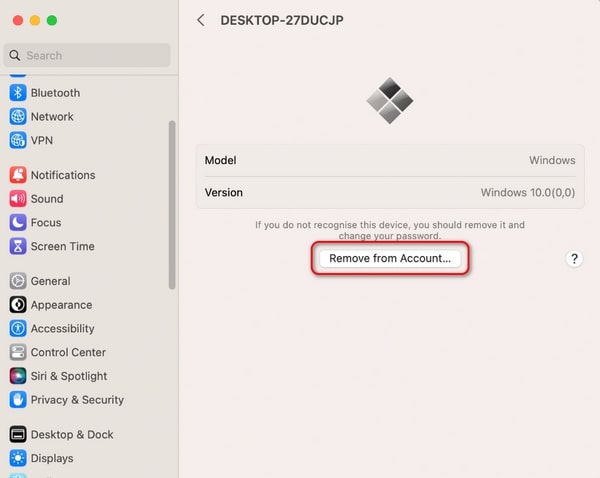Click the Network globe icon
Viewport: 600px width, 478px height.
tap(18, 117)
